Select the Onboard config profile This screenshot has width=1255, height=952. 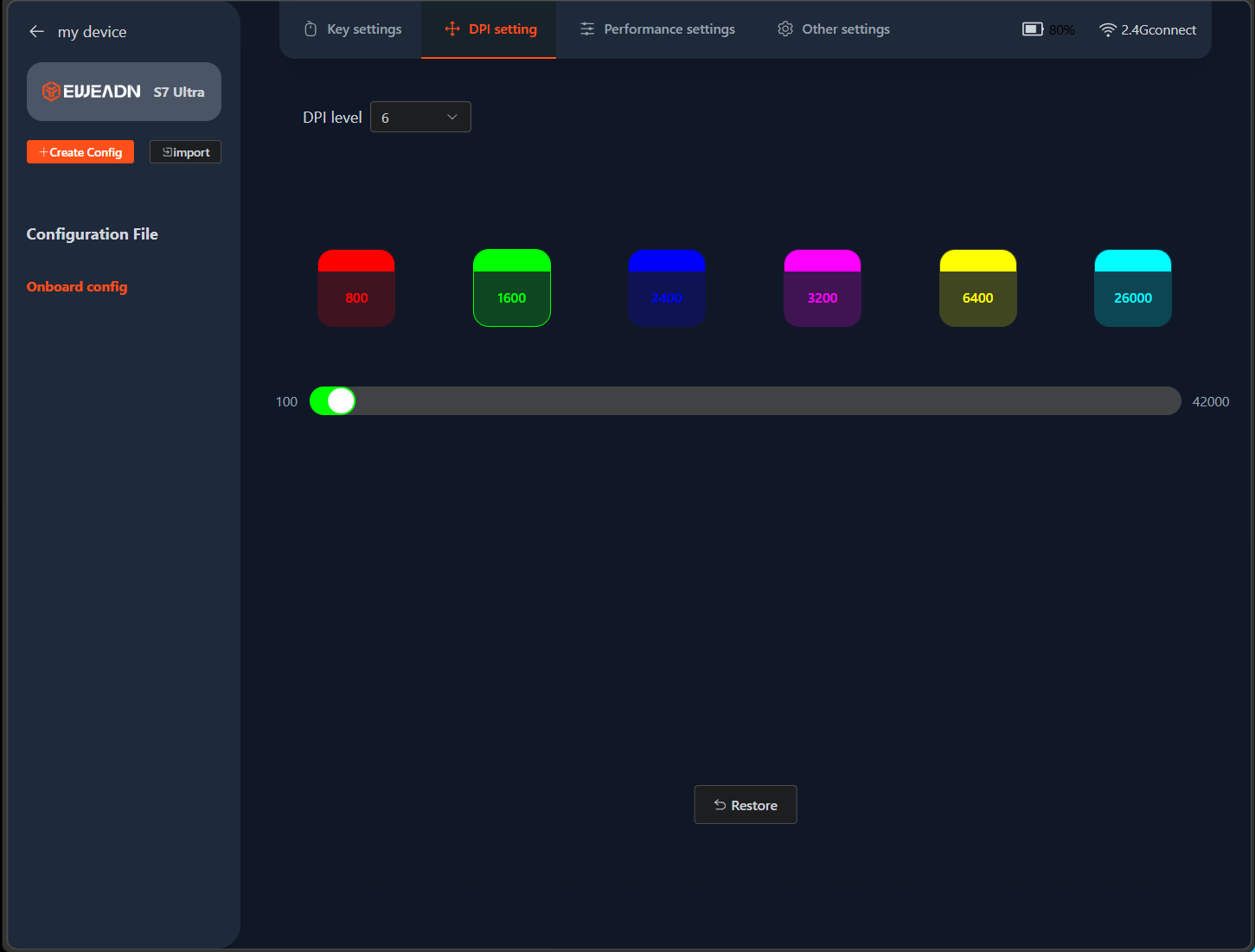pos(77,287)
